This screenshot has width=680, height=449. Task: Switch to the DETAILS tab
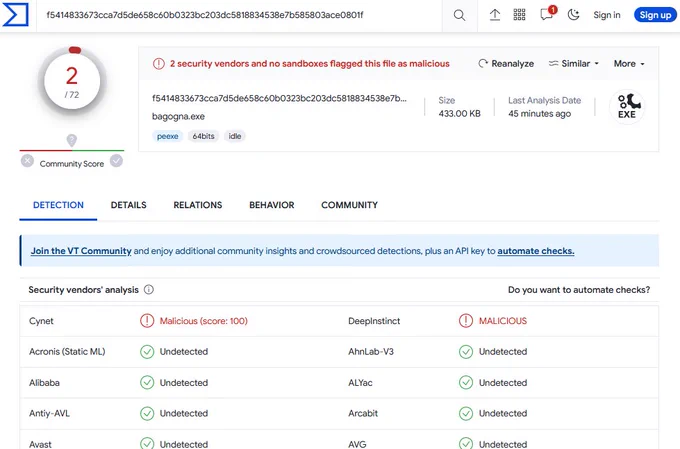pyautogui.click(x=128, y=205)
